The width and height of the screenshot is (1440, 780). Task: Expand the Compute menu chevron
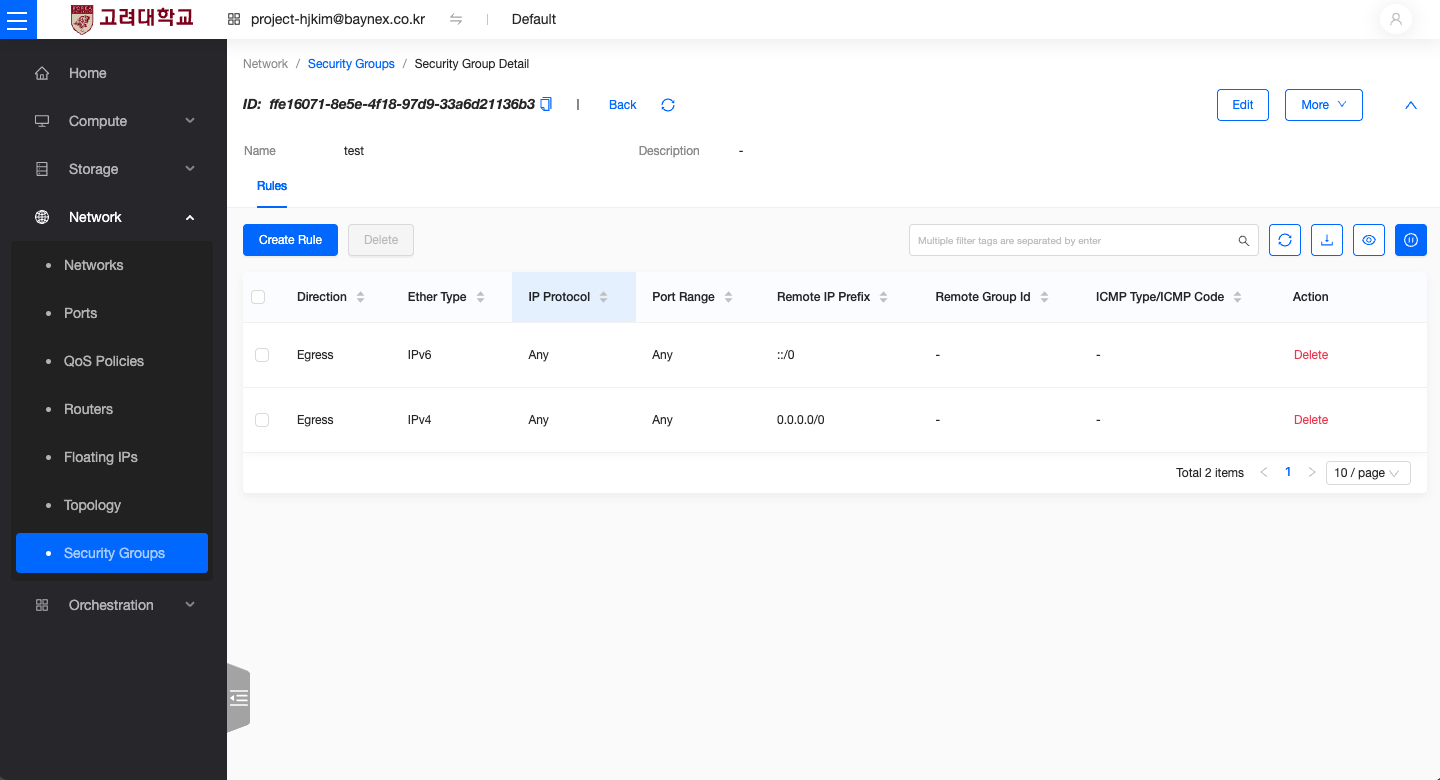click(190, 121)
